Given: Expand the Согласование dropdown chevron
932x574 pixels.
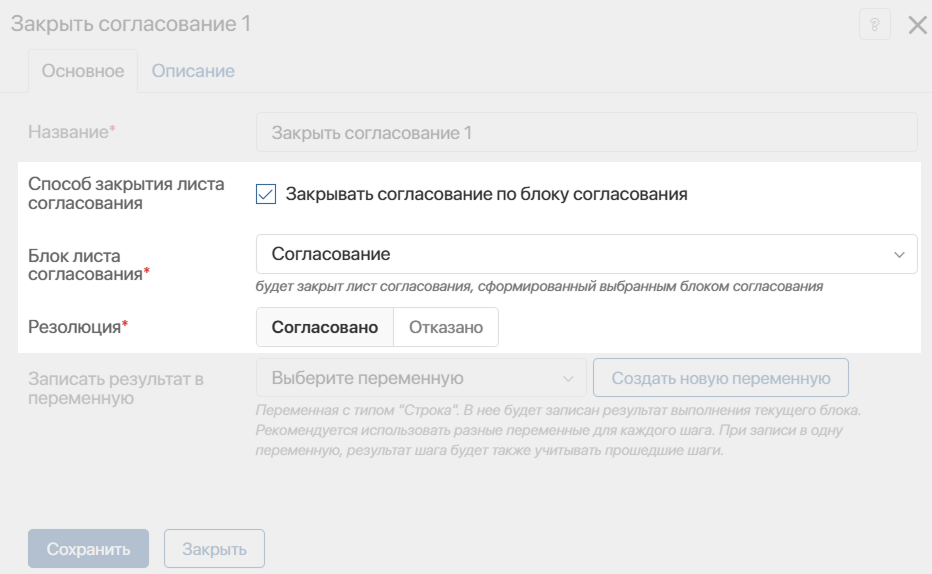Looking at the screenshot, I should click(899, 254).
